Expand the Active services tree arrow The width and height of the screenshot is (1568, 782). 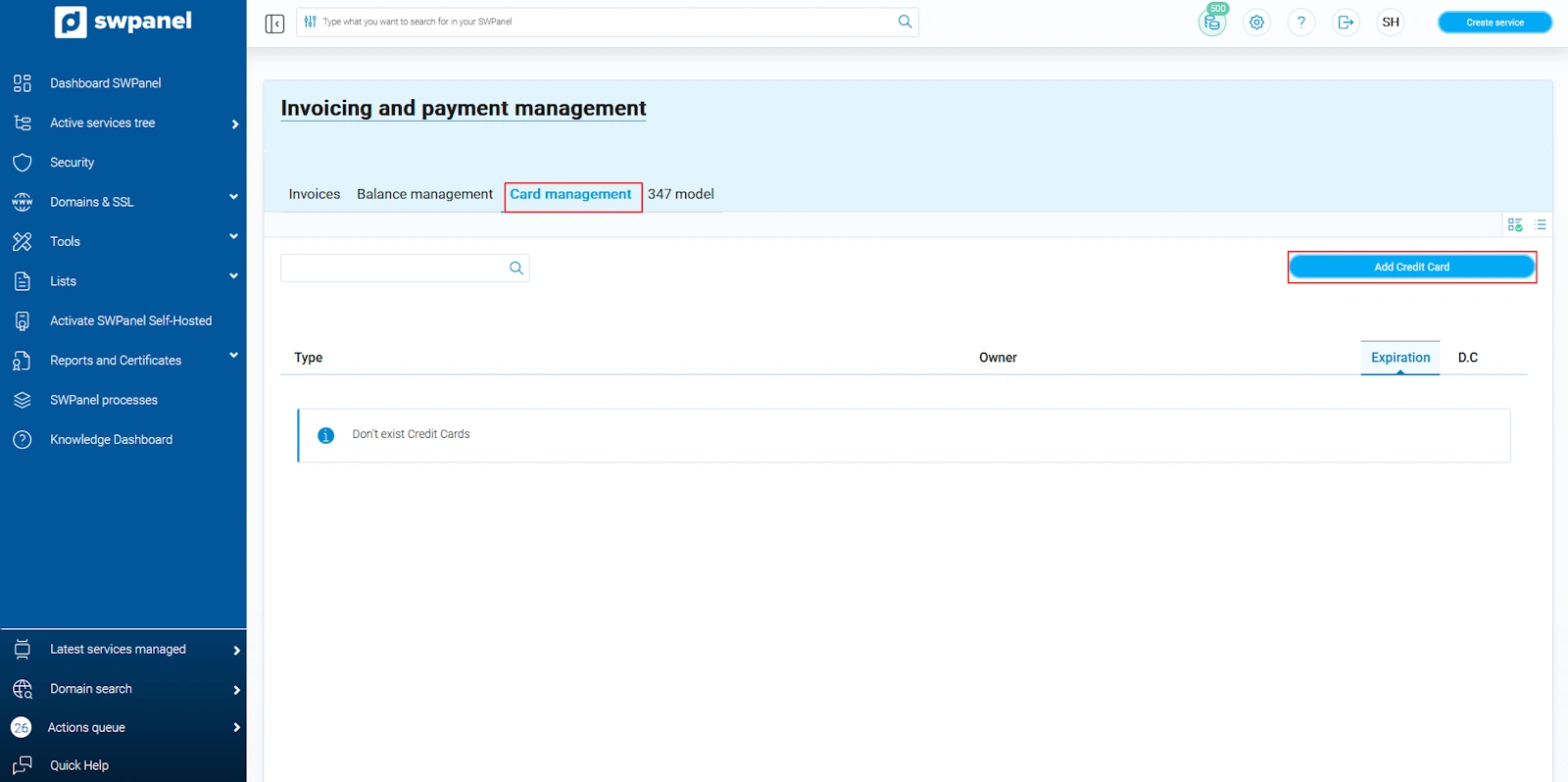(x=235, y=123)
